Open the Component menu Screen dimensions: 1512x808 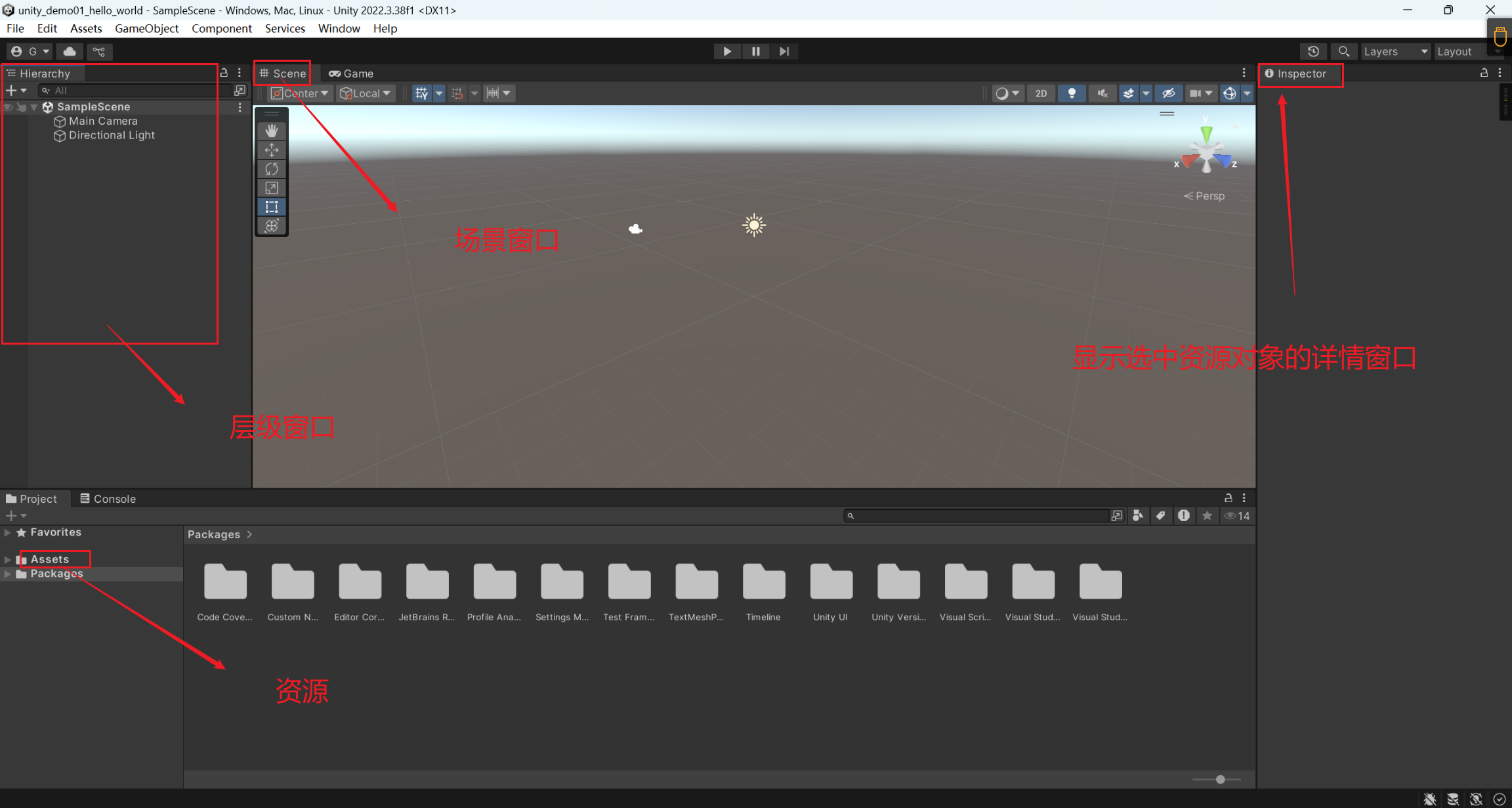click(x=221, y=28)
